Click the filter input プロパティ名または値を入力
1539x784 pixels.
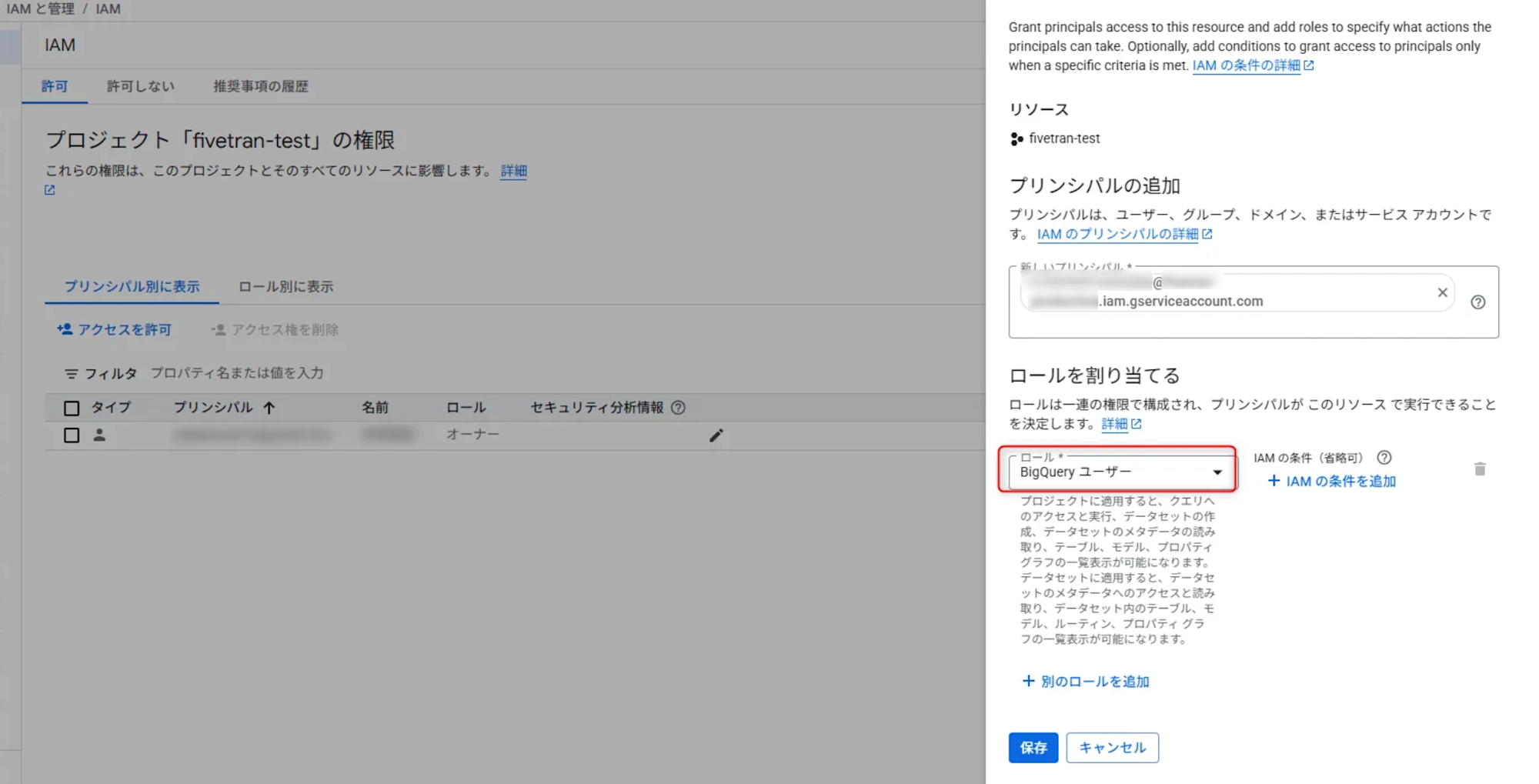[x=237, y=373]
